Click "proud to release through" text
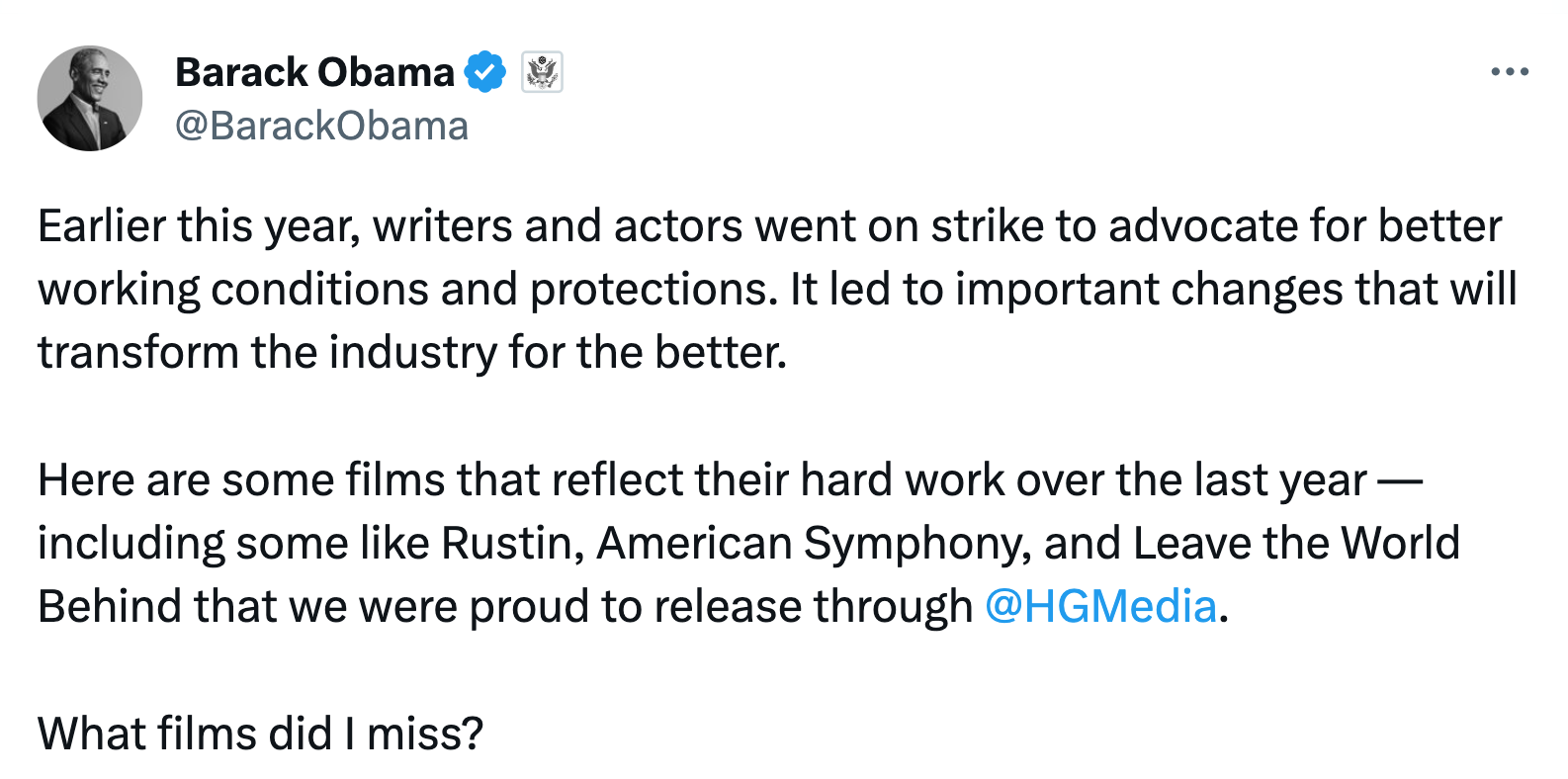 tap(721, 606)
